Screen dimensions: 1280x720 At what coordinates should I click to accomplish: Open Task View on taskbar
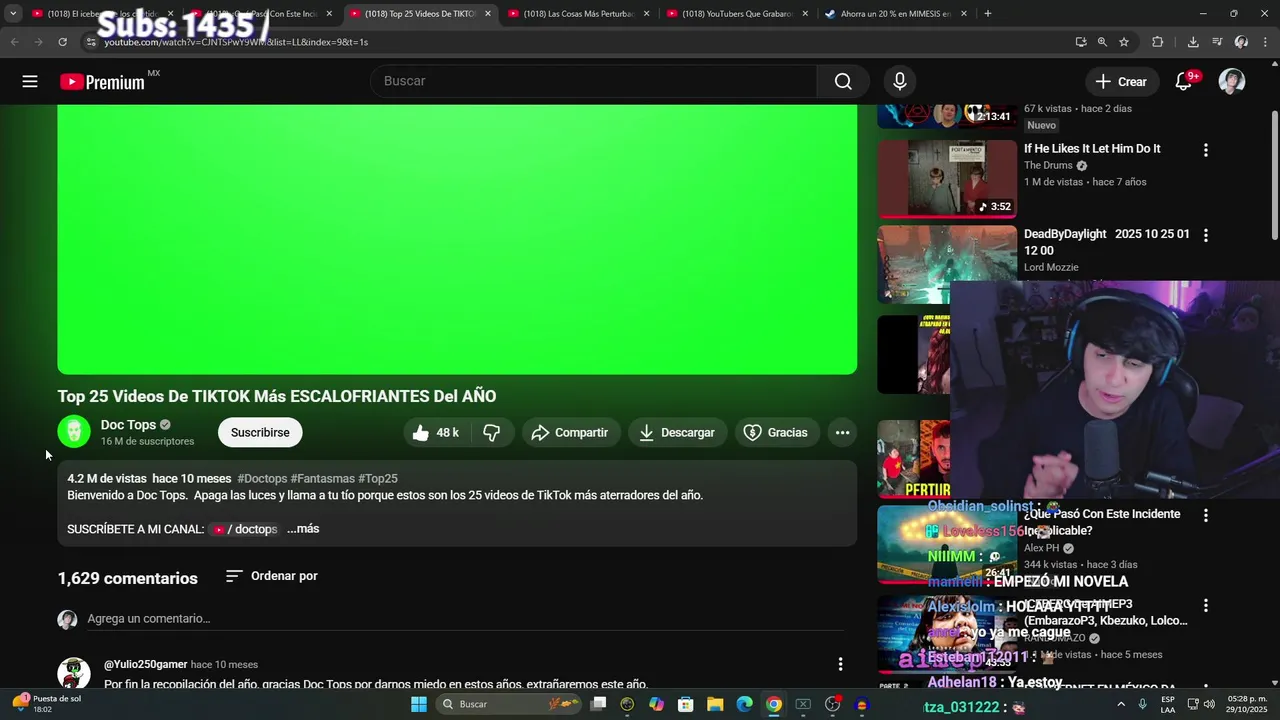[x=598, y=704]
